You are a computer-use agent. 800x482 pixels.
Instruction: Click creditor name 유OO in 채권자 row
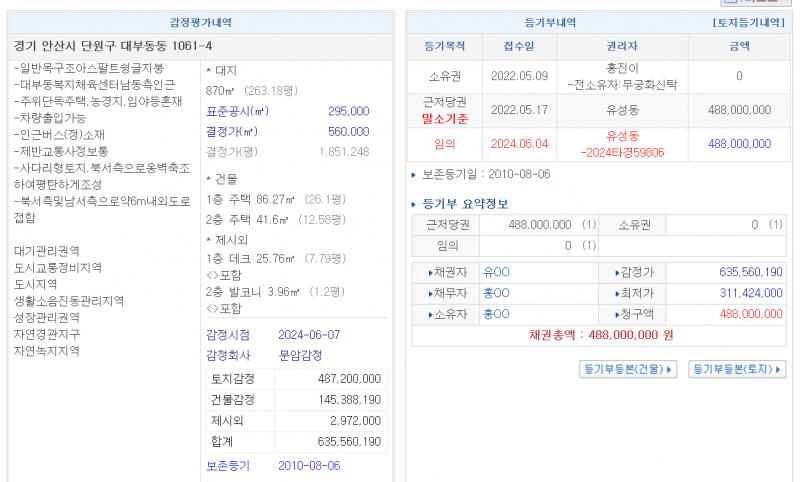(496, 272)
